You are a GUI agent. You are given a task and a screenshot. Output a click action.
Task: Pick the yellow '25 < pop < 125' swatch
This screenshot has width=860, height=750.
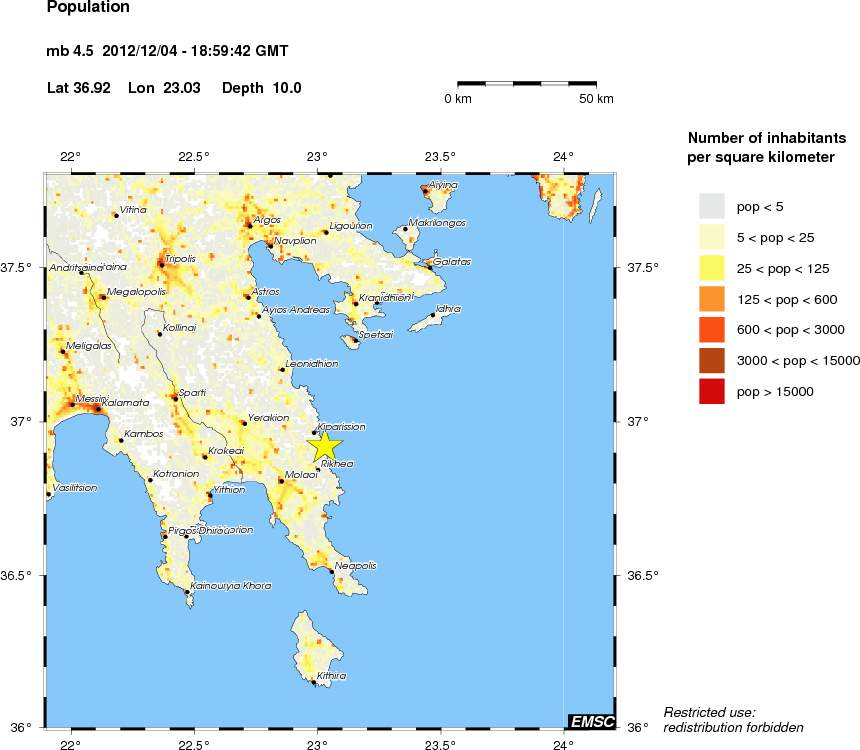[711, 268]
